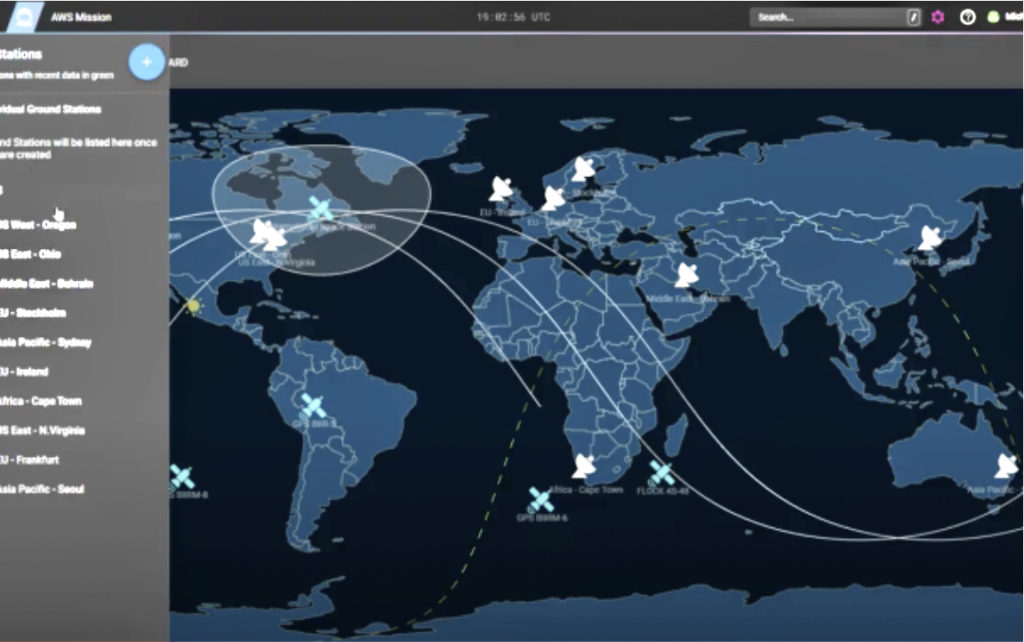The image size is (1024, 642).
Task: Click the Africa - Cape Town antenna icon
Action: [584, 466]
